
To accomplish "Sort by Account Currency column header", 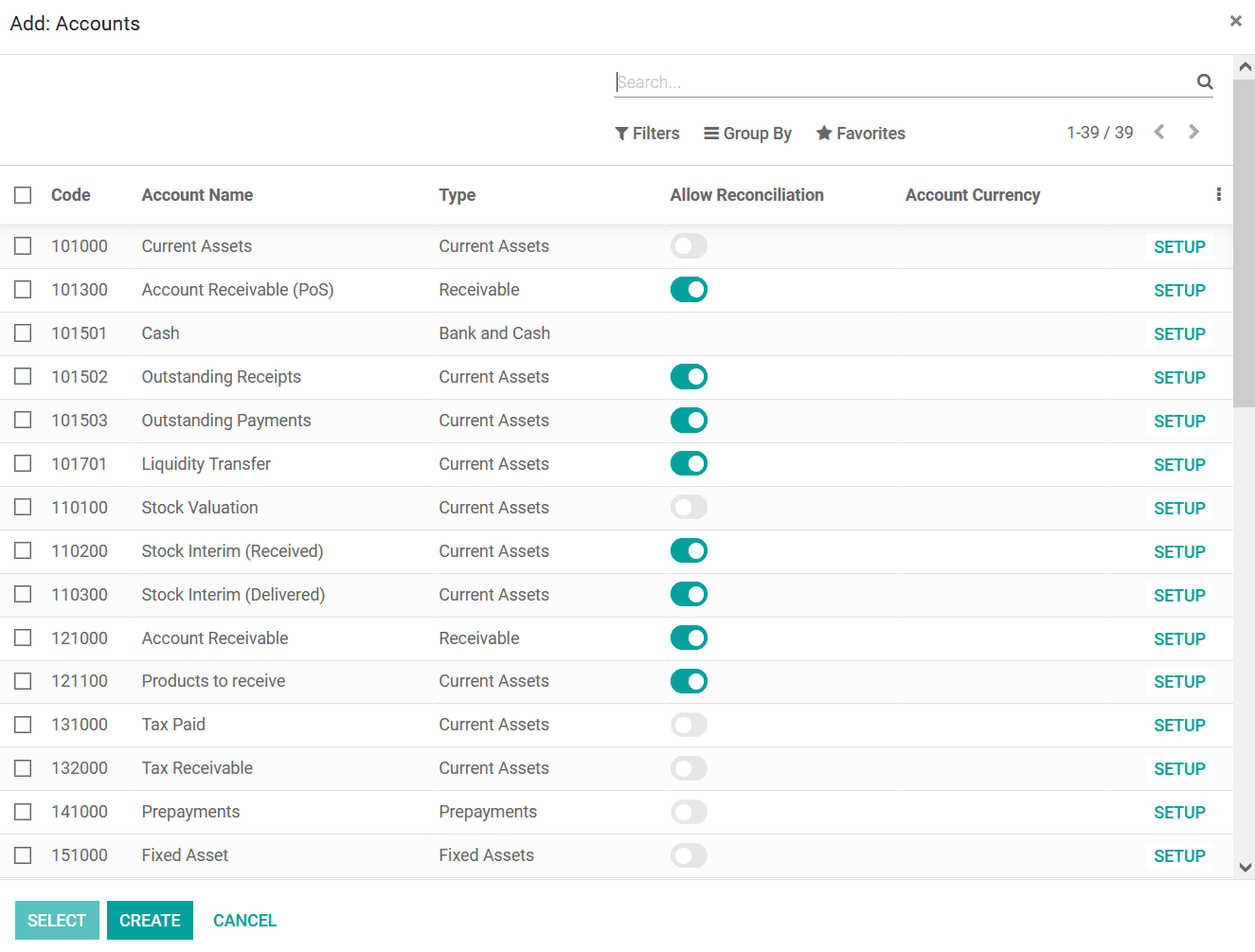I will click(973, 195).
